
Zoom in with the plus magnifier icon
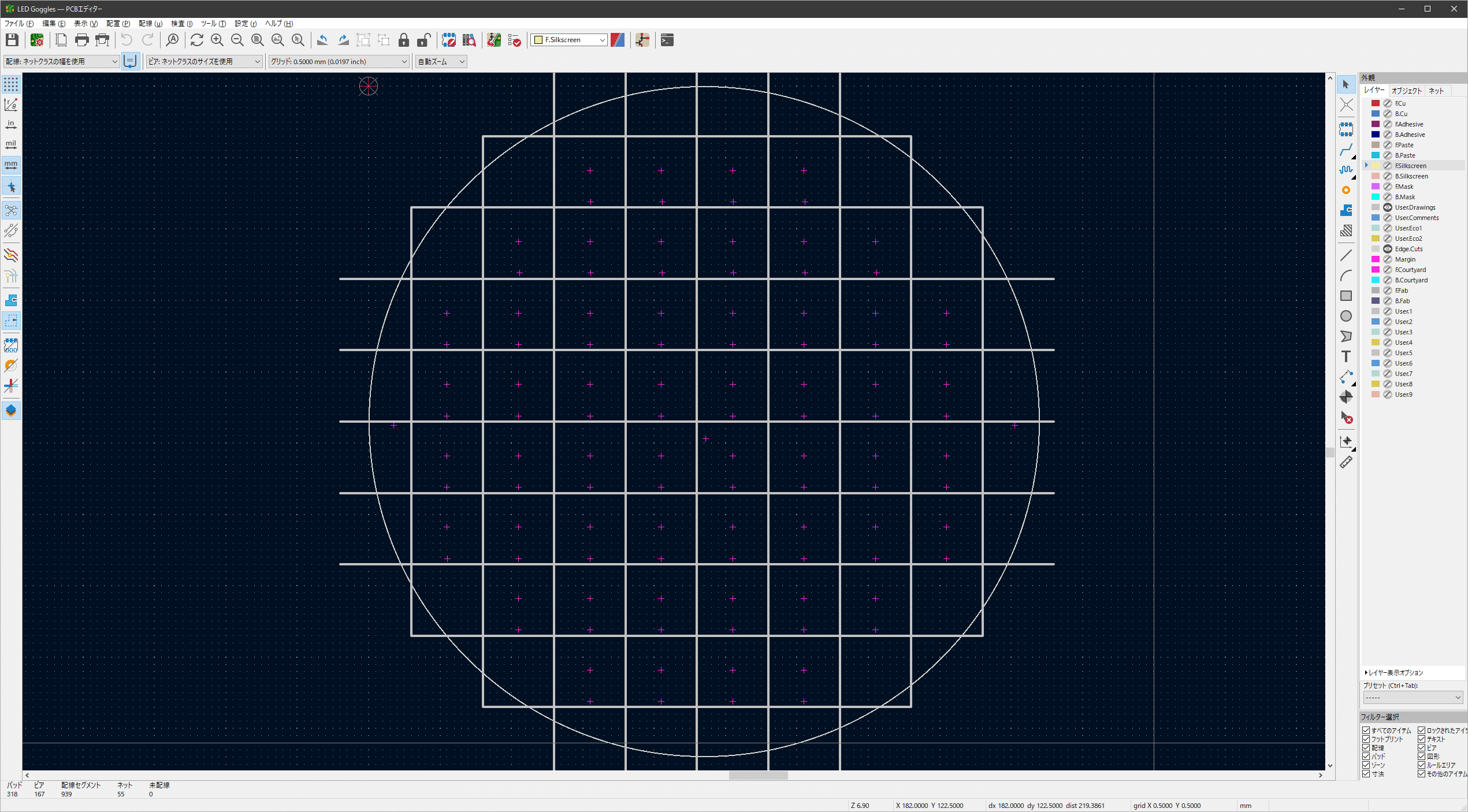tap(217, 40)
